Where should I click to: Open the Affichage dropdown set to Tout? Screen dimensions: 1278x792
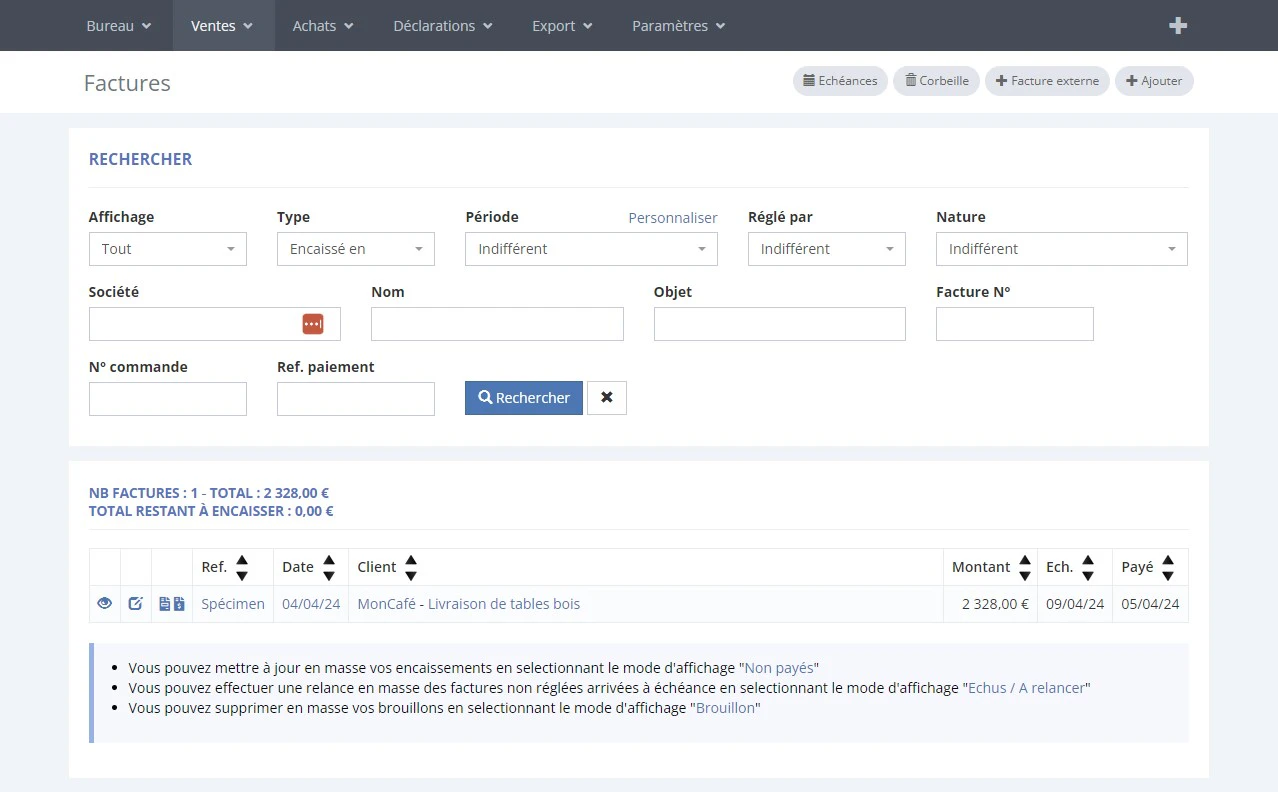(x=168, y=249)
